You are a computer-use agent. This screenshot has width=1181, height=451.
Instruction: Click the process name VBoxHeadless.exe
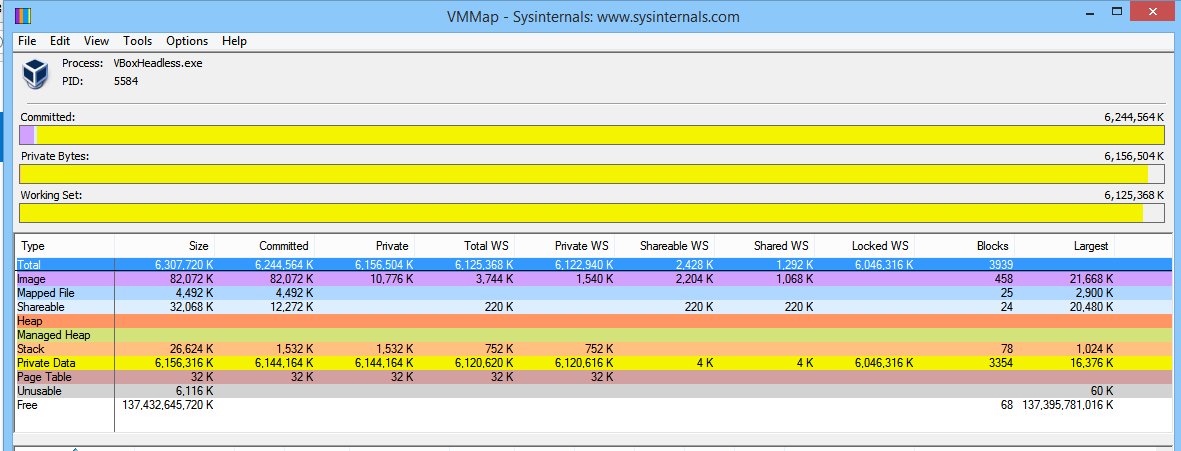tap(157, 63)
